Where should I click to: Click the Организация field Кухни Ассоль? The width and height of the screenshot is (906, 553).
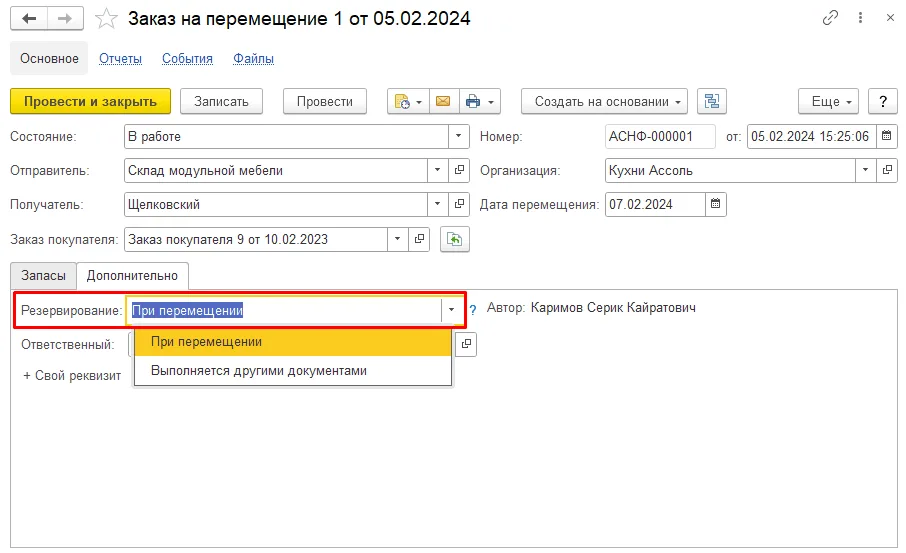(730, 170)
